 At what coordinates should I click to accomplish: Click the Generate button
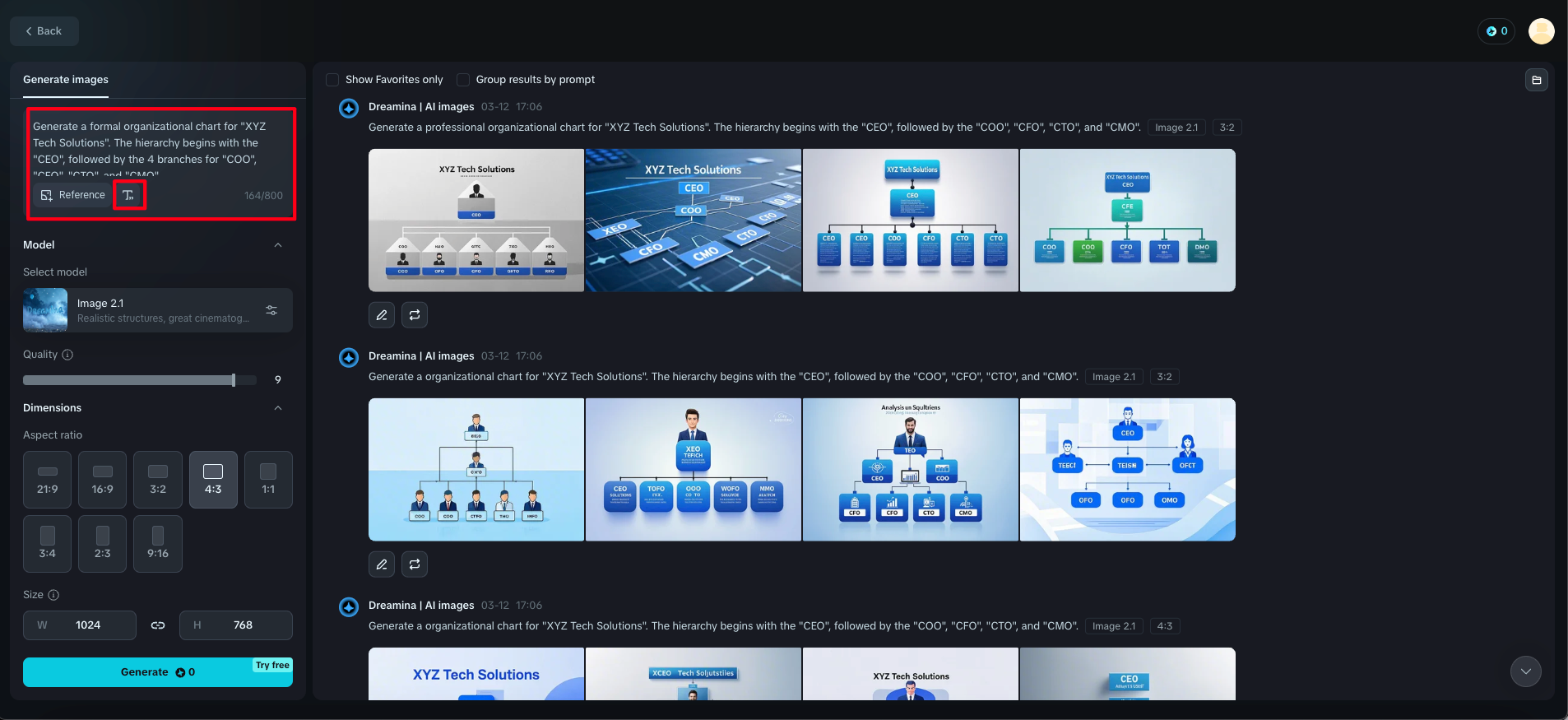[158, 672]
